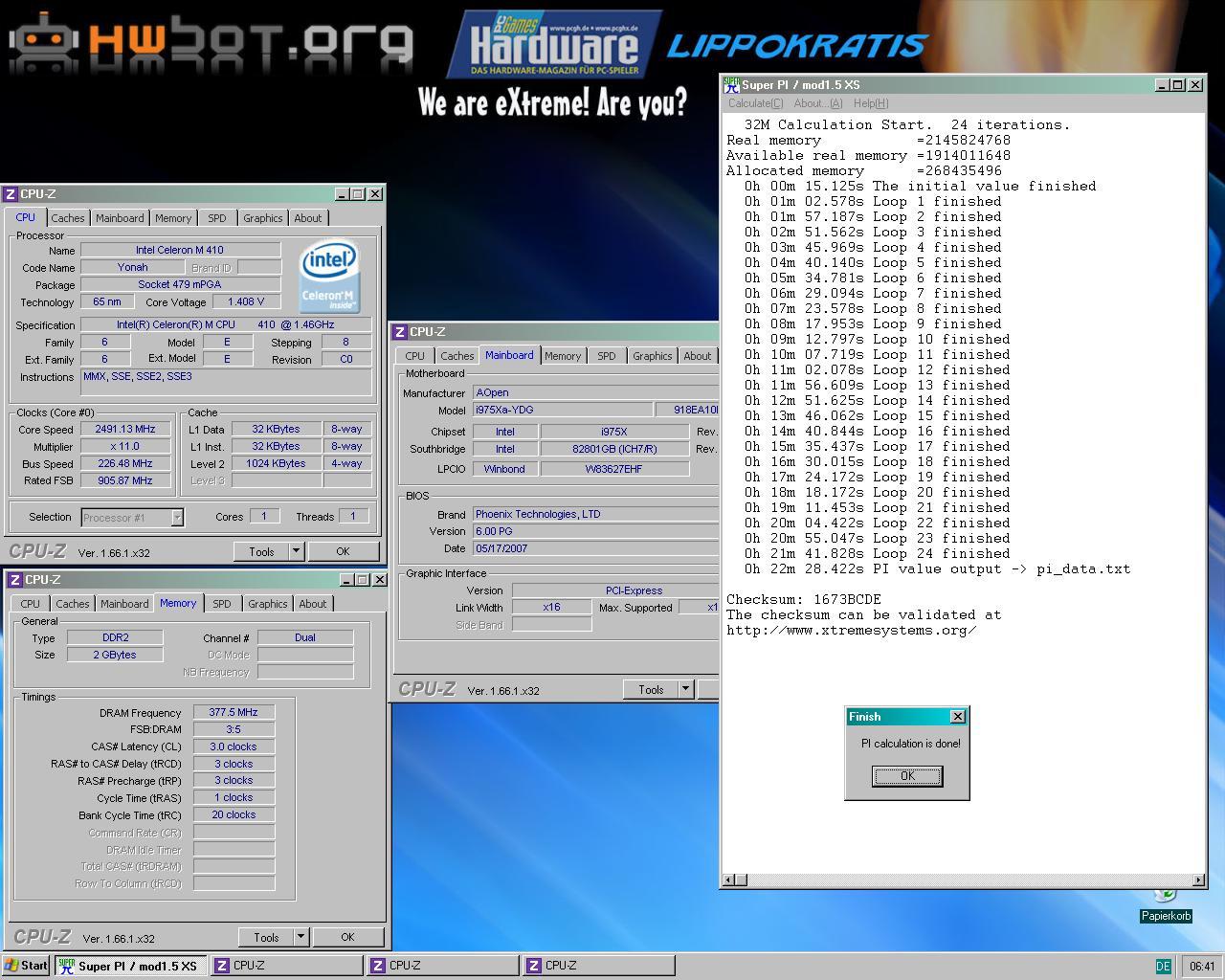Expand the Tools arrow in the CPU window
Image resolution: width=1225 pixels, height=980 pixels.
[x=297, y=551]
